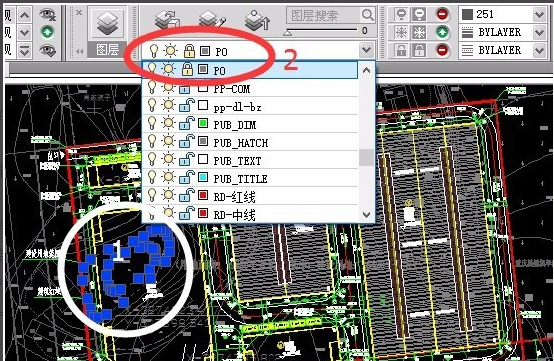Click the layer list scrollbar thumb
The image size is (554, 361).
366,158
